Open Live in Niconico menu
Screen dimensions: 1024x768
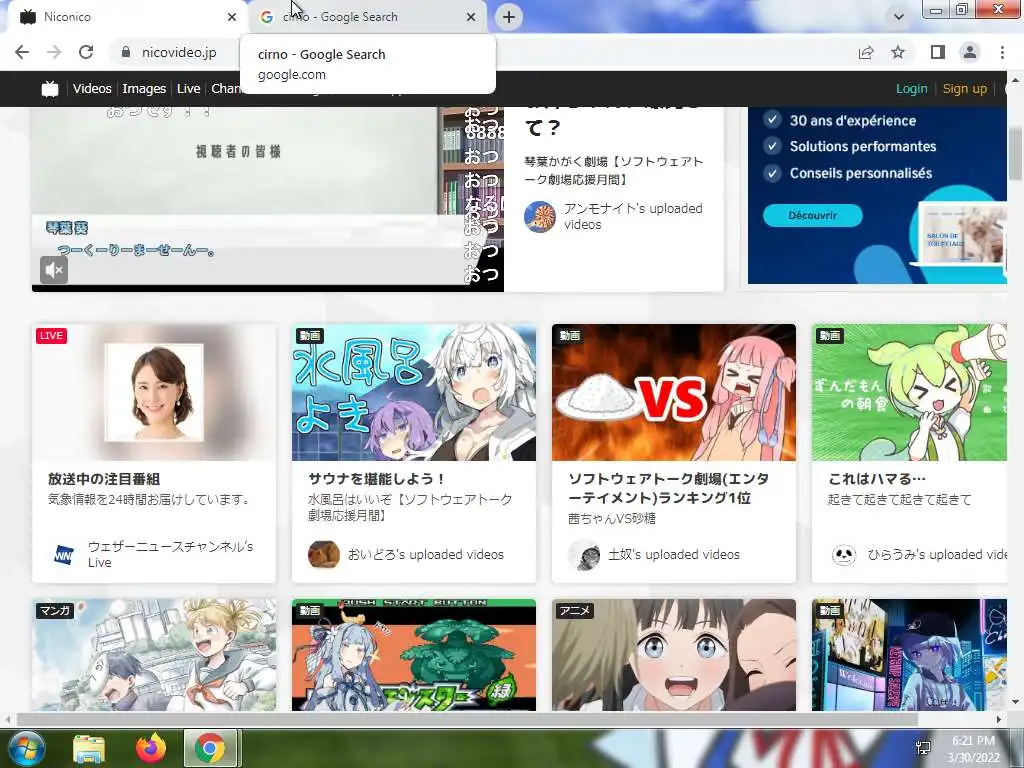[188, 89]
